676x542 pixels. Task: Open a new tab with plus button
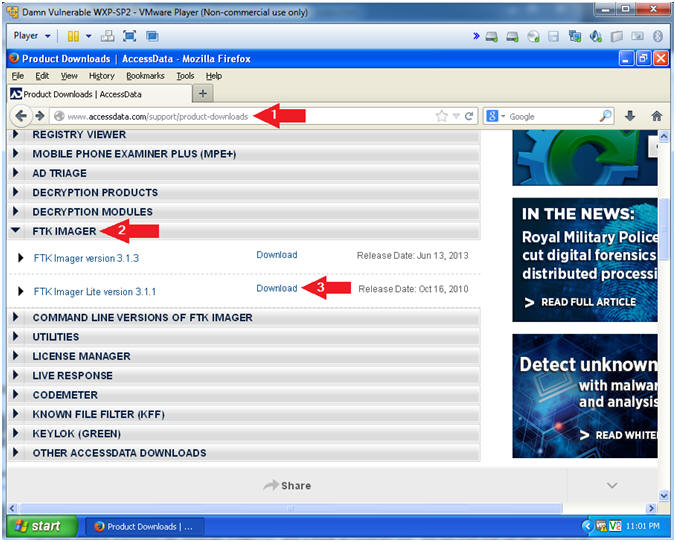[x=203, y=93]
